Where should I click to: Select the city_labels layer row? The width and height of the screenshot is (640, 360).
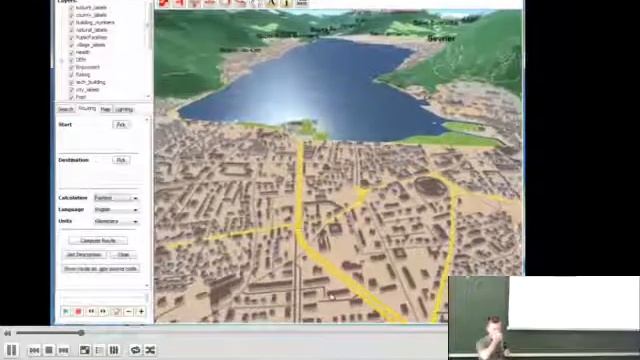point(87,90)
